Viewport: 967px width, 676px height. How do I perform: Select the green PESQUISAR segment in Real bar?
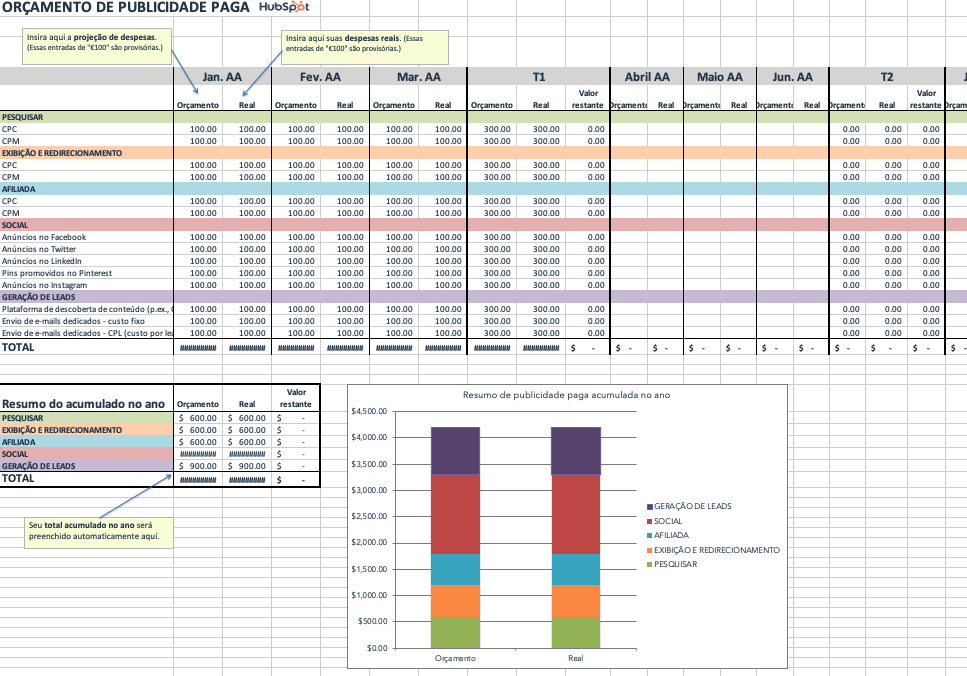click(576, 632)
